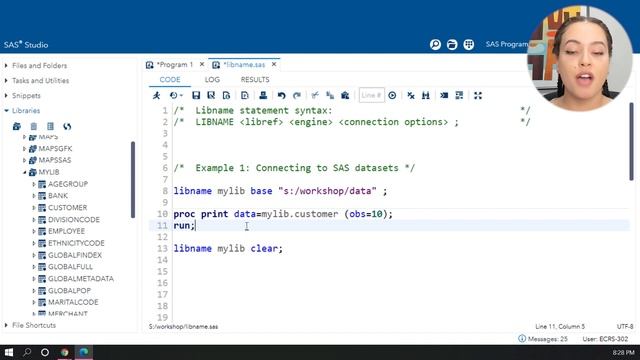
Task: Click the delete library trash icon
Action: pyautogui.click(x=34, y=127)
